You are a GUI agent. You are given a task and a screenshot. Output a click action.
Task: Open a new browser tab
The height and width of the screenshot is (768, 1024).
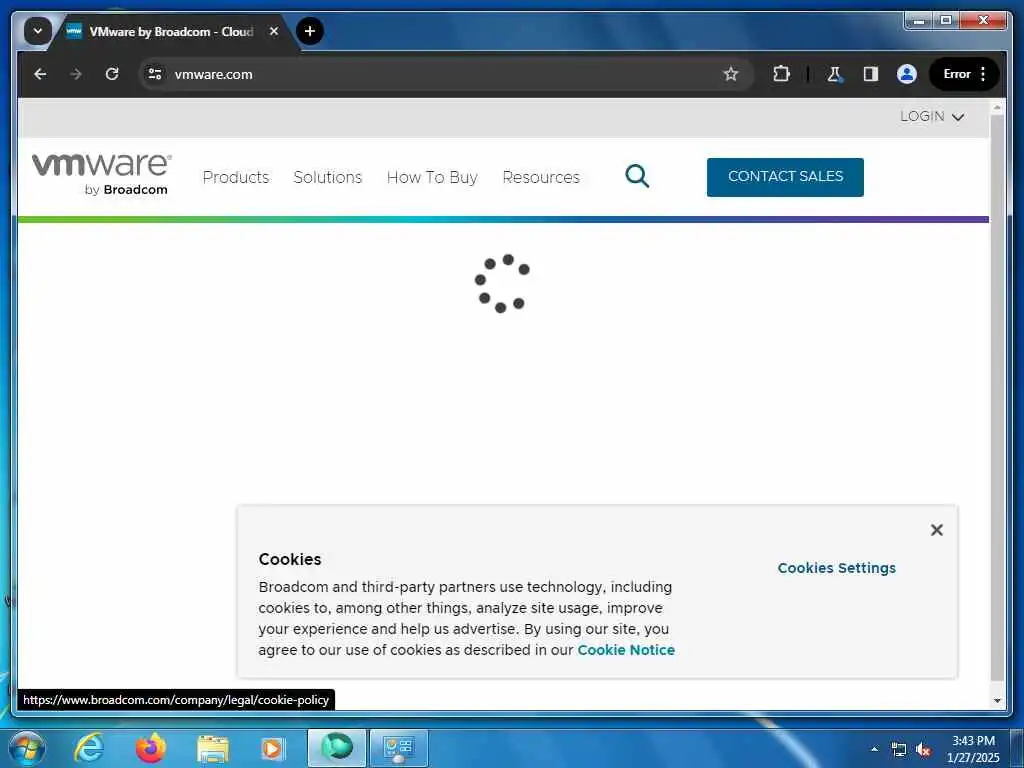point(310,31)
